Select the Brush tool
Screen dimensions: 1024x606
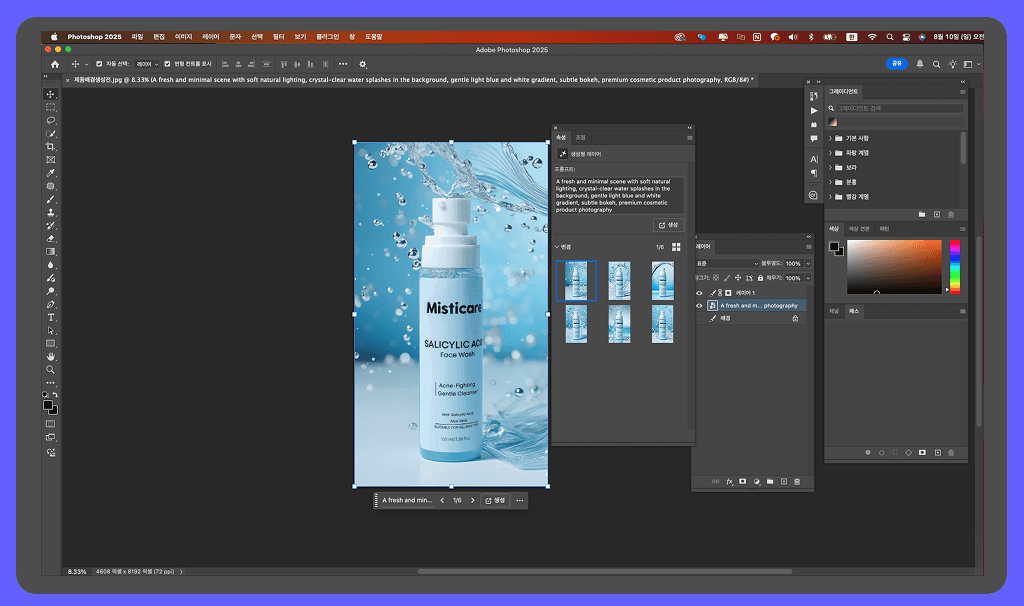click(50, 199)
